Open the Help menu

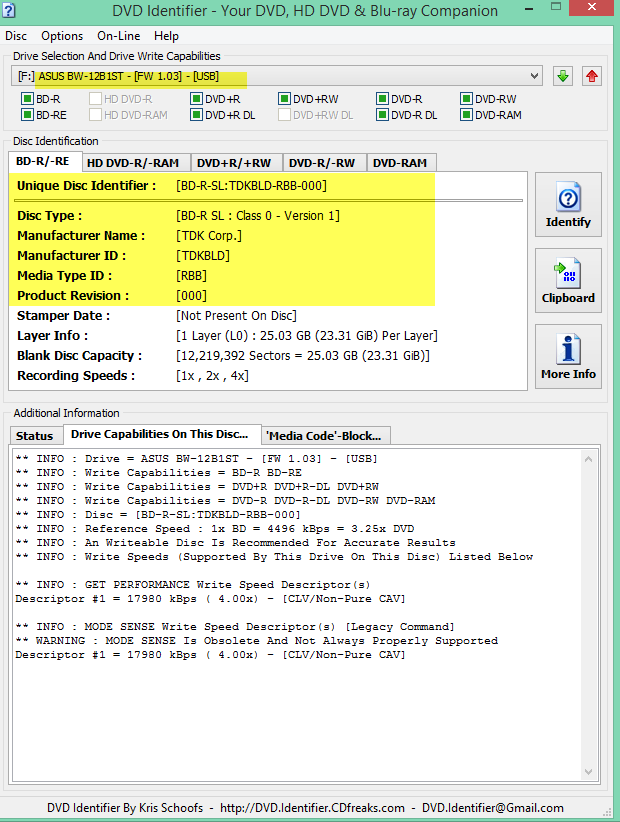[x=166, y=36]
